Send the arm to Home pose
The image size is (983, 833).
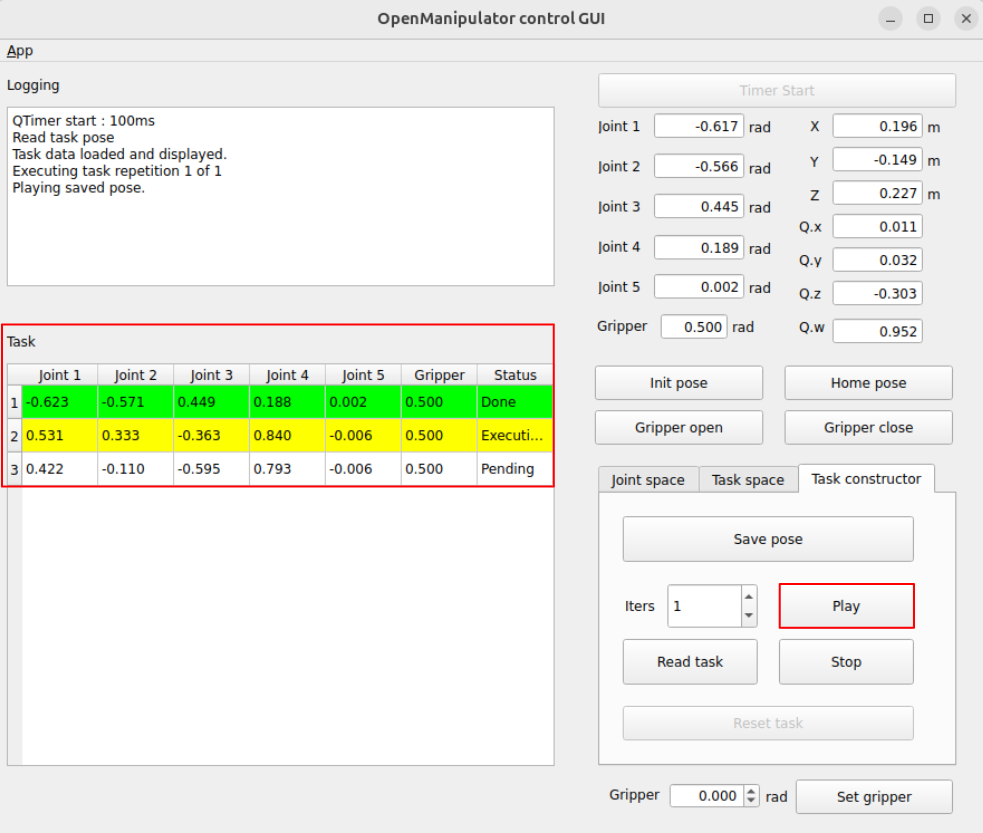pyautogui.click(x=867, y=383)
